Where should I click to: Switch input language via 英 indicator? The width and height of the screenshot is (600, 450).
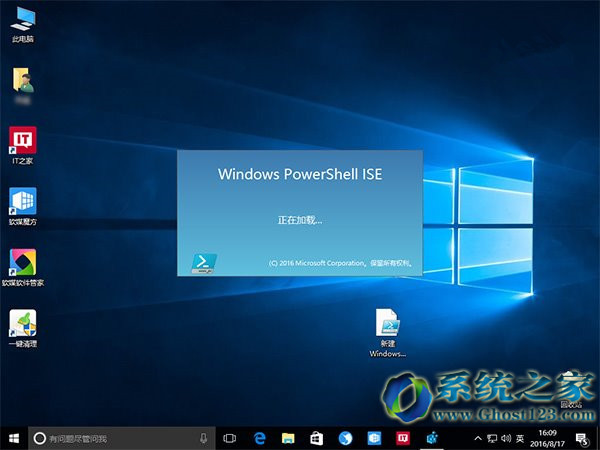[520, 438]
